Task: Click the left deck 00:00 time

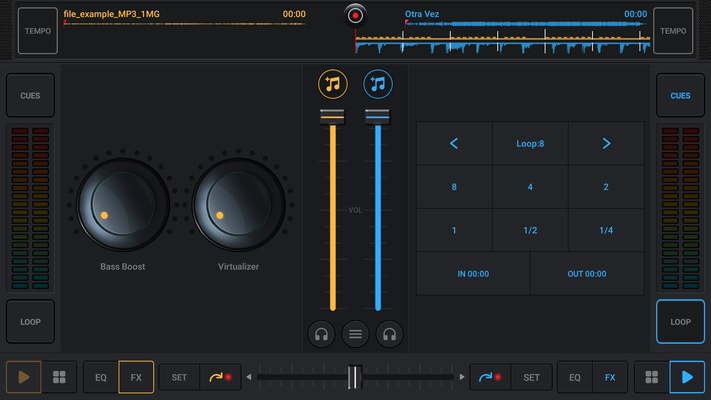Action: pos(294,14)
